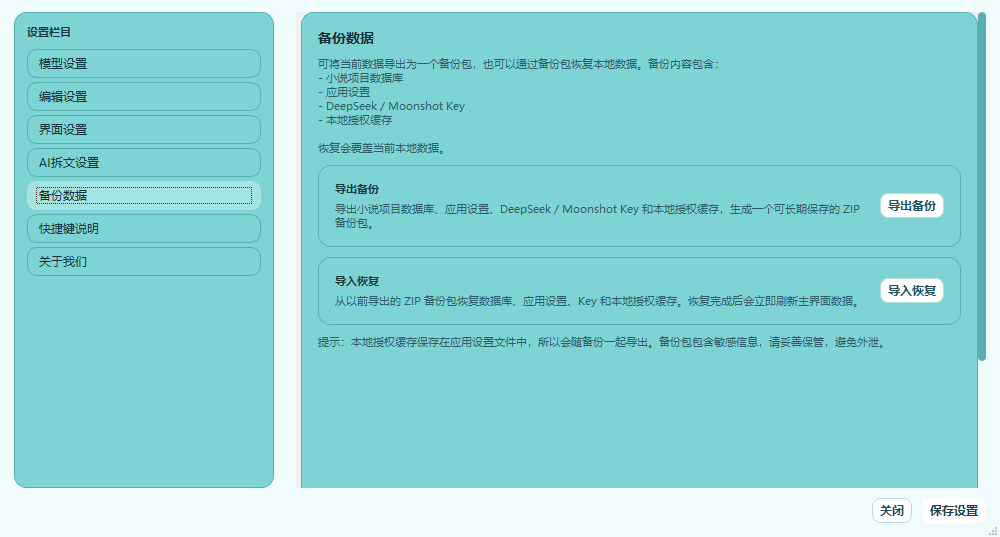Click the 可将当前数据导出为一个备份包 intro sentence
The image size is (1000, 537).
pos(519,64)
